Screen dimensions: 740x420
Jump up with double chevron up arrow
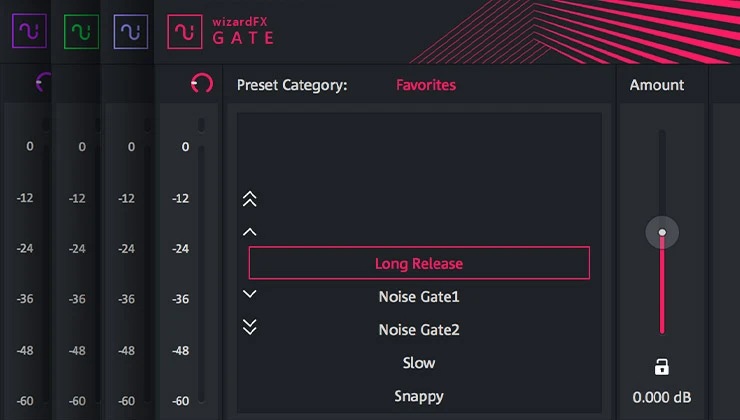pyautogui.click(x=250, y=199)
